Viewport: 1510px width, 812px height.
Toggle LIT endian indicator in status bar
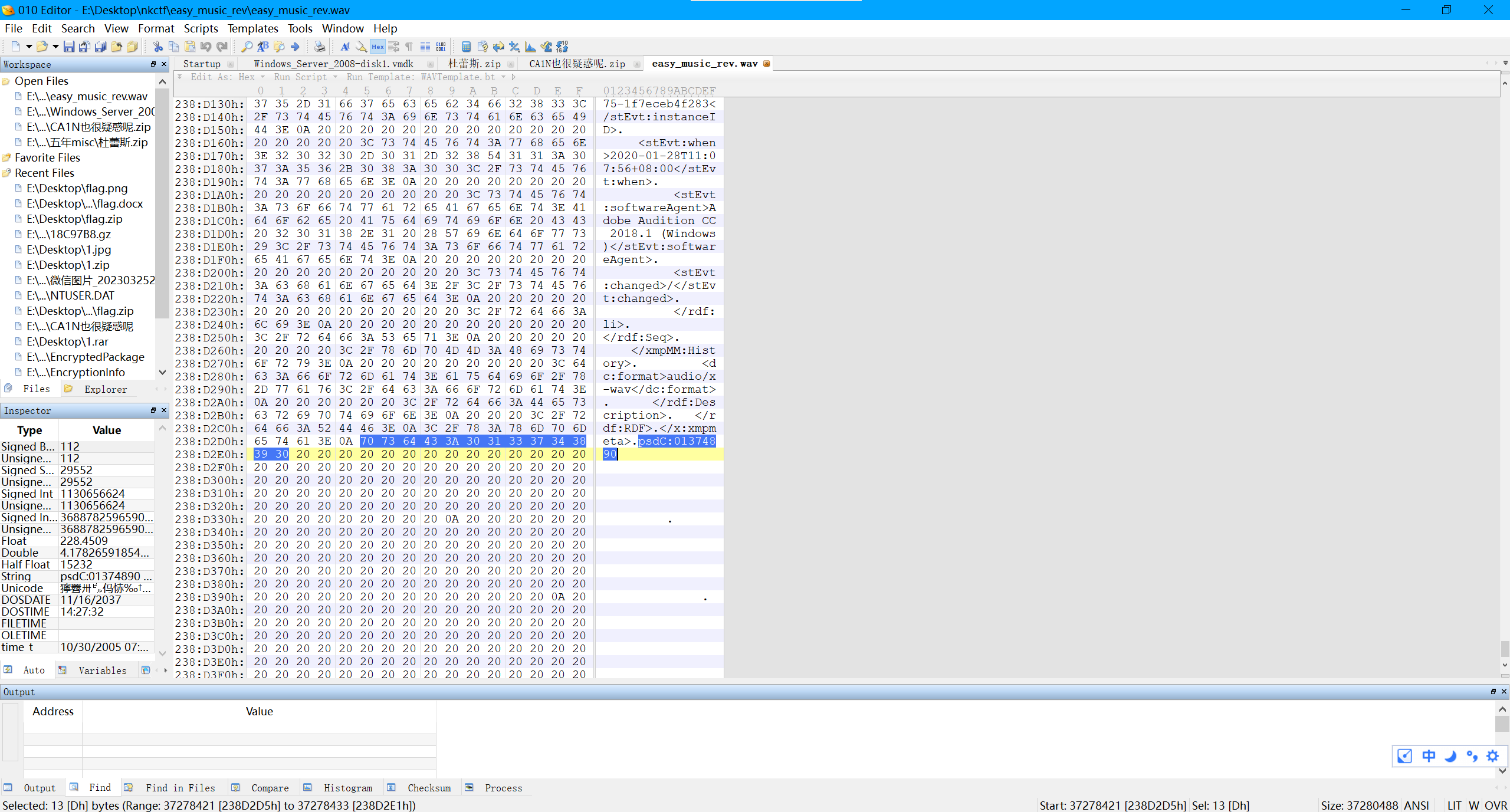(1453, 806)
